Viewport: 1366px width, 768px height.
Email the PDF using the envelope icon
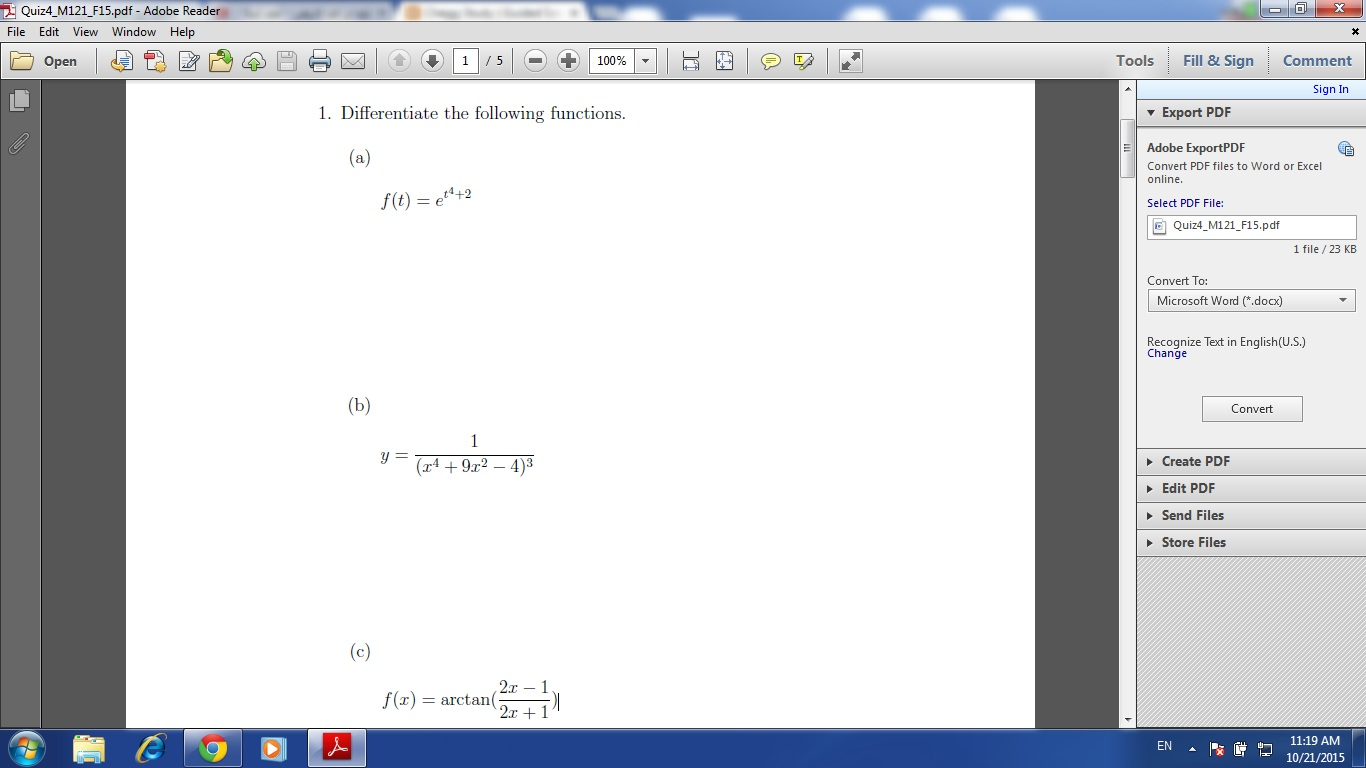click(352, 61)
